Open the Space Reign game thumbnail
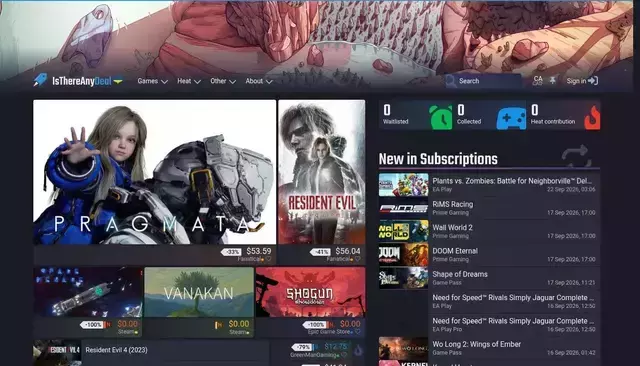640x366 pixels. [x=88, y=292]
